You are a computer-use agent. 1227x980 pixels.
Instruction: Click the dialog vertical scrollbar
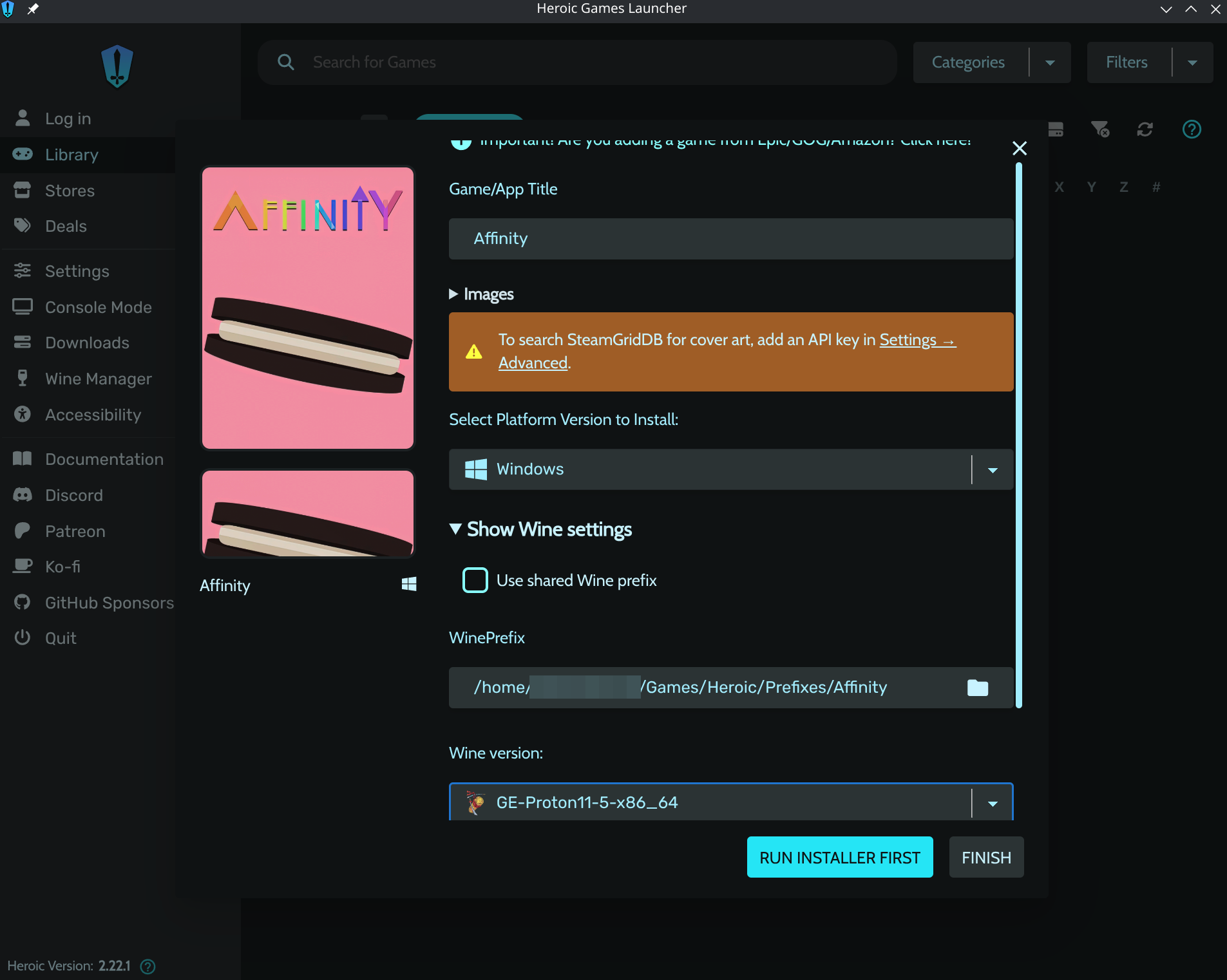[x=1019, y=435]
